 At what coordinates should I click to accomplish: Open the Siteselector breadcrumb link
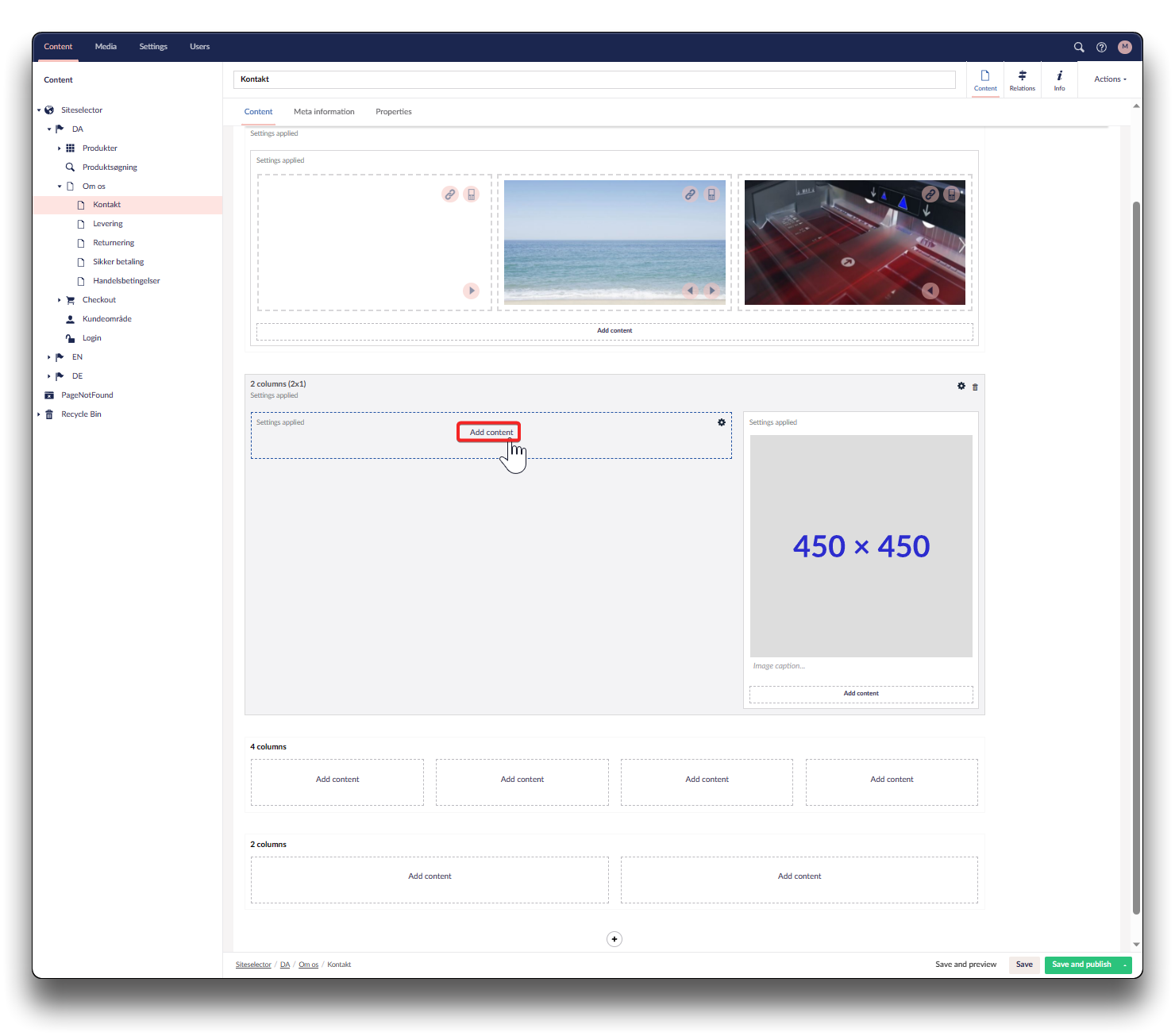click(253, 965)
